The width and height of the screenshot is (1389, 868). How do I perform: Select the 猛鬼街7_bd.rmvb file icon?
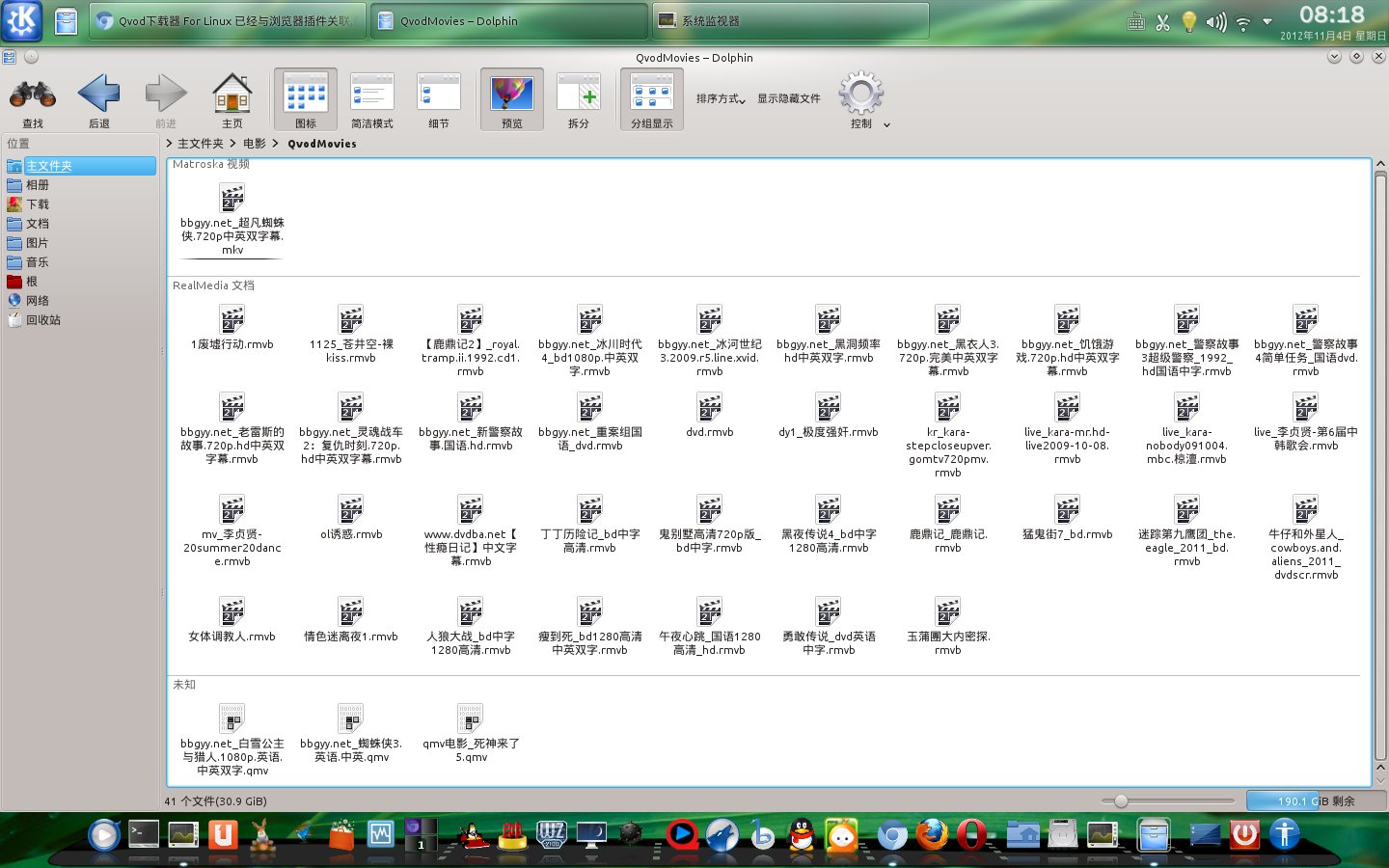(x=1068, y=509)
